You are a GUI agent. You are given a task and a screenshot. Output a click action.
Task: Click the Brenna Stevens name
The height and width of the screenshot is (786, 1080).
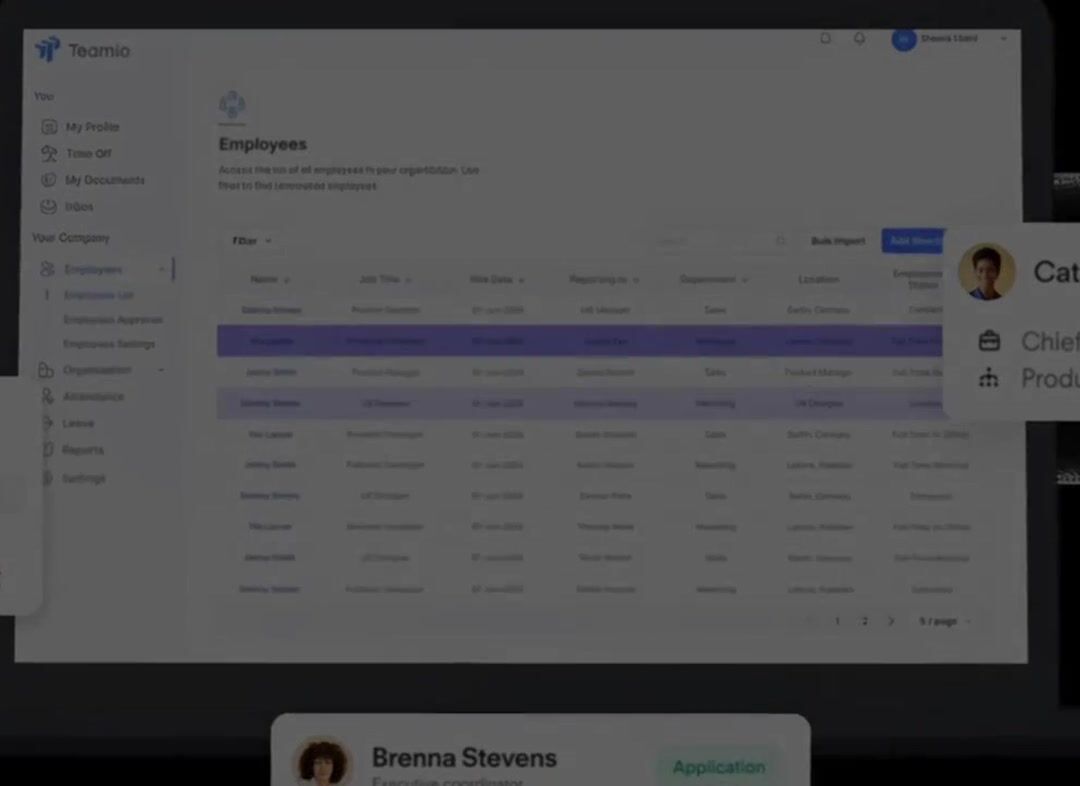point(464,758)
